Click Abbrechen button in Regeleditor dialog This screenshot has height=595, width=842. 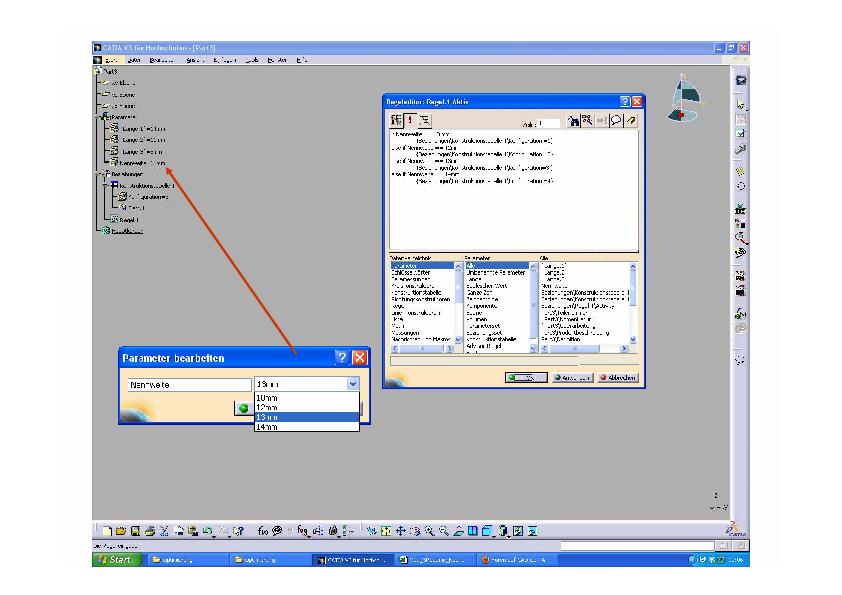click(618, 378)
